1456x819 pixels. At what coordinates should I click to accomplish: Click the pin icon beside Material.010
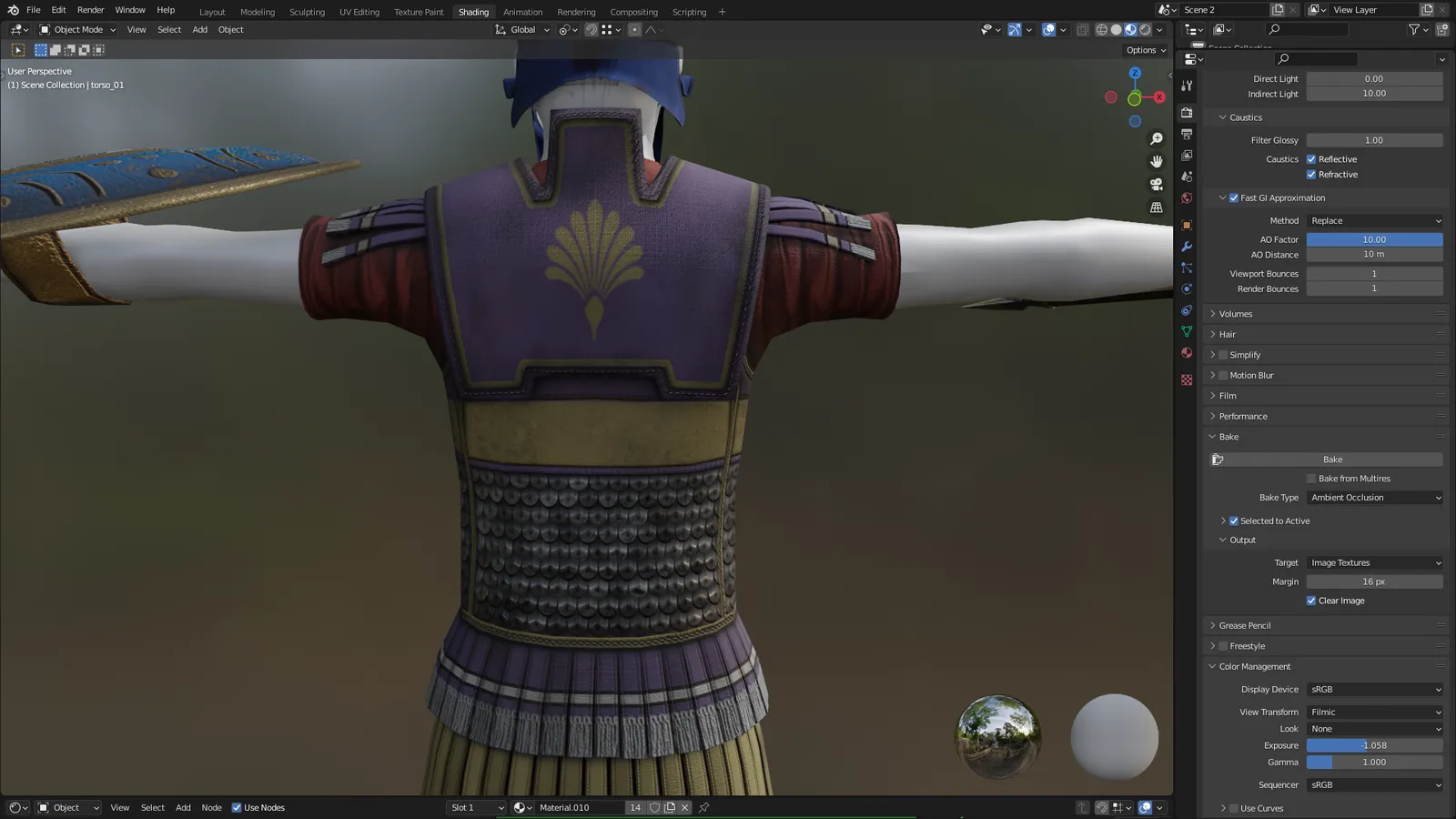[x=703, y=807]
